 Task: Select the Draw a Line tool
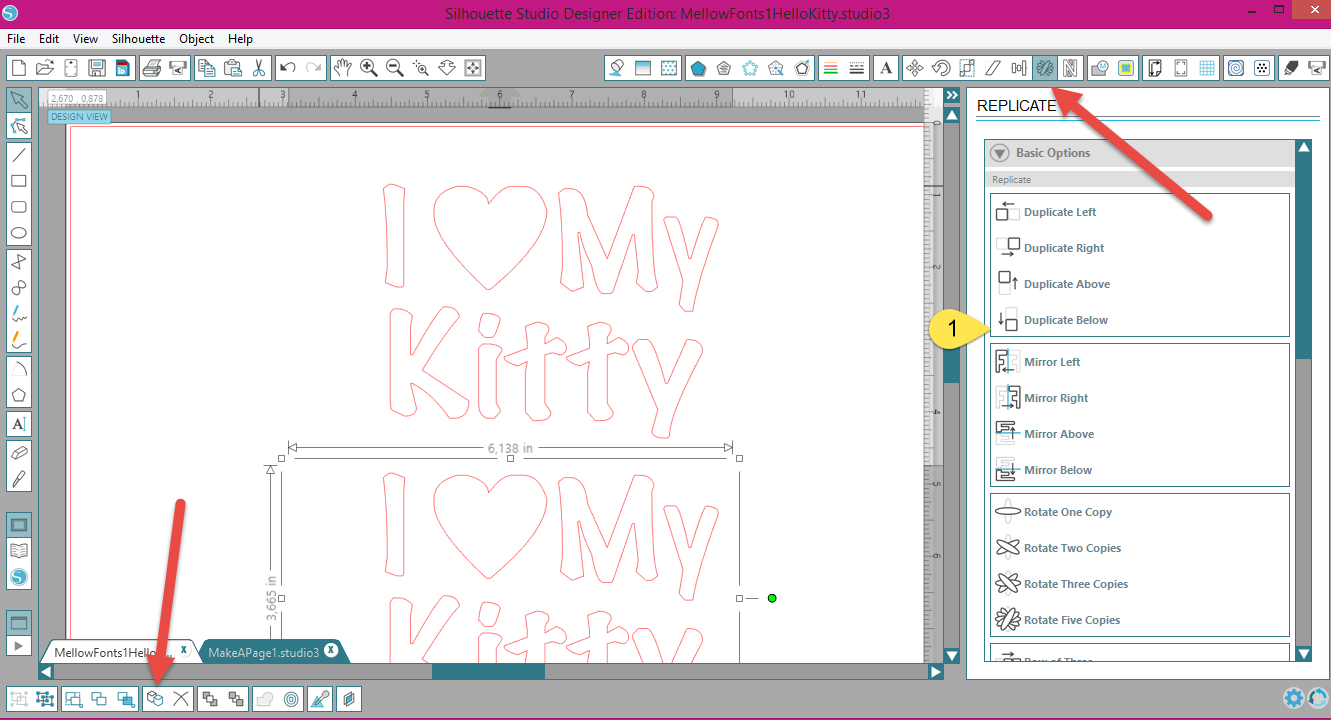pos(18,155)
